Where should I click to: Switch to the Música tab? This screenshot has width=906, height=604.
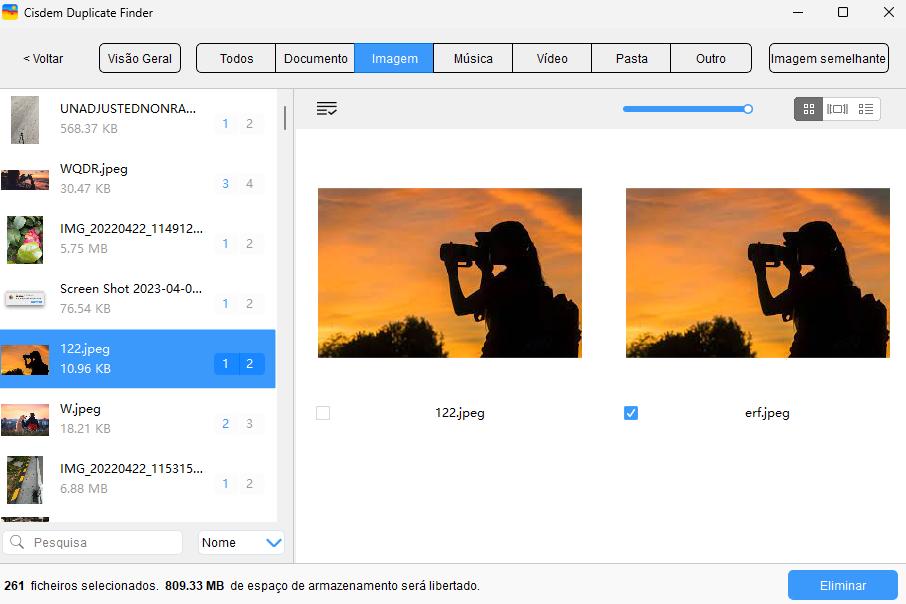473,59
